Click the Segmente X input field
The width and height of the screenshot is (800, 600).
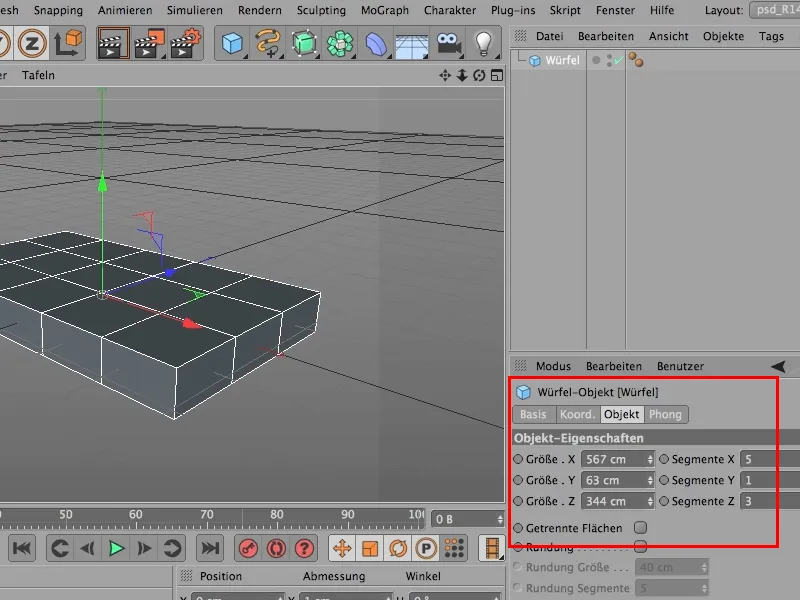(x=770, y=459)
